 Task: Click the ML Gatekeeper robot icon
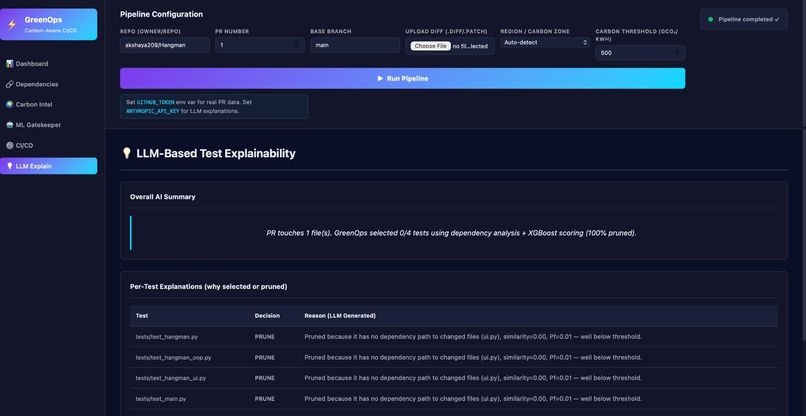click(x=9, y=125)
